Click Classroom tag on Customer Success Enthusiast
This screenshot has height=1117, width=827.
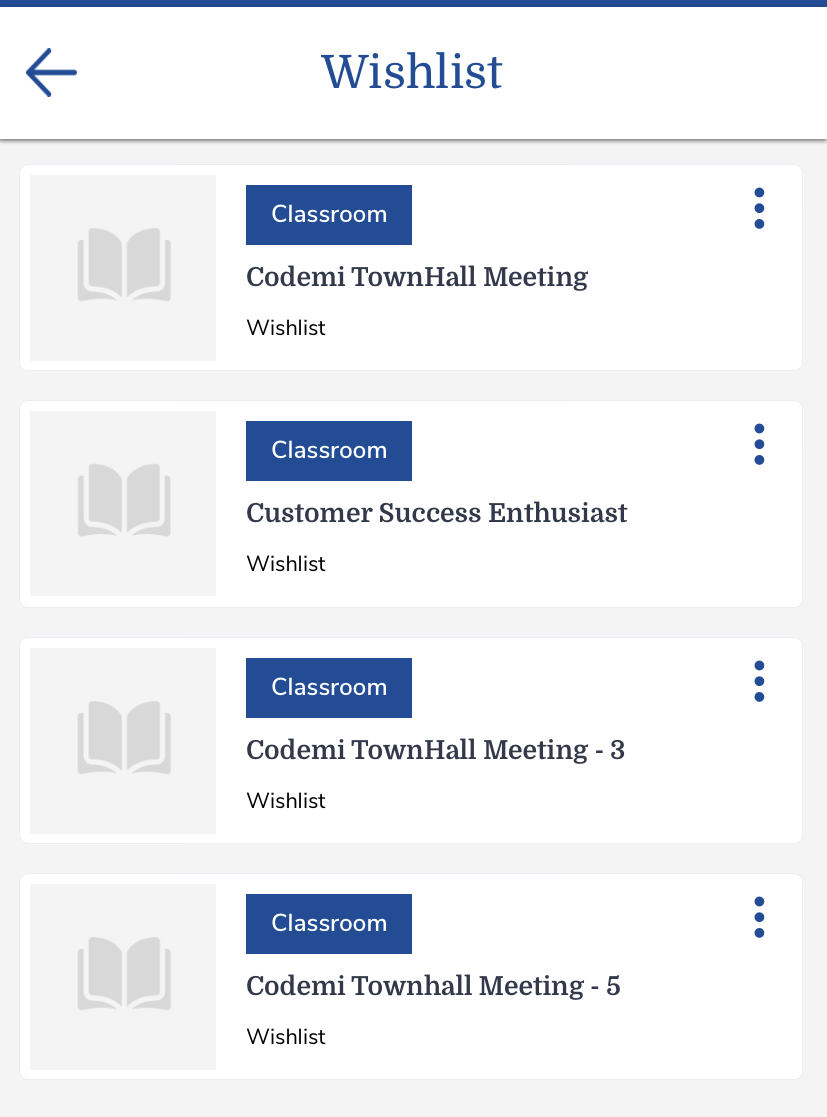point(329,450)
